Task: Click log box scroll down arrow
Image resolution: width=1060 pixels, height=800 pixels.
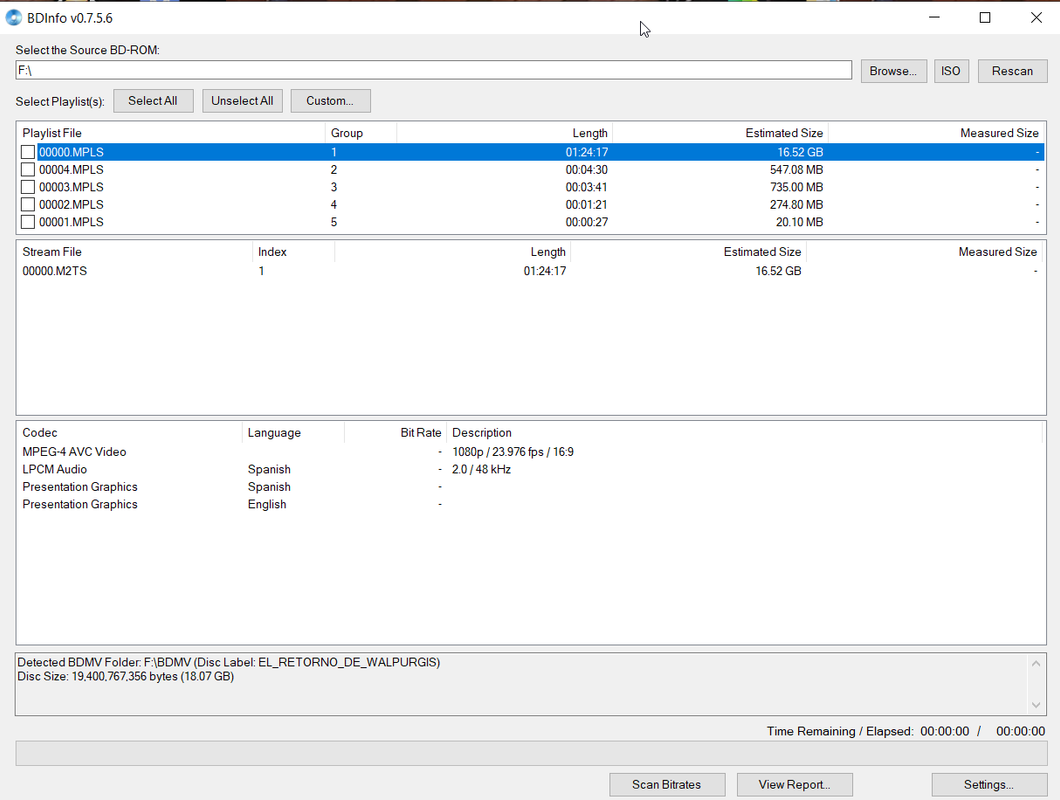Action: pos(1036,705)
